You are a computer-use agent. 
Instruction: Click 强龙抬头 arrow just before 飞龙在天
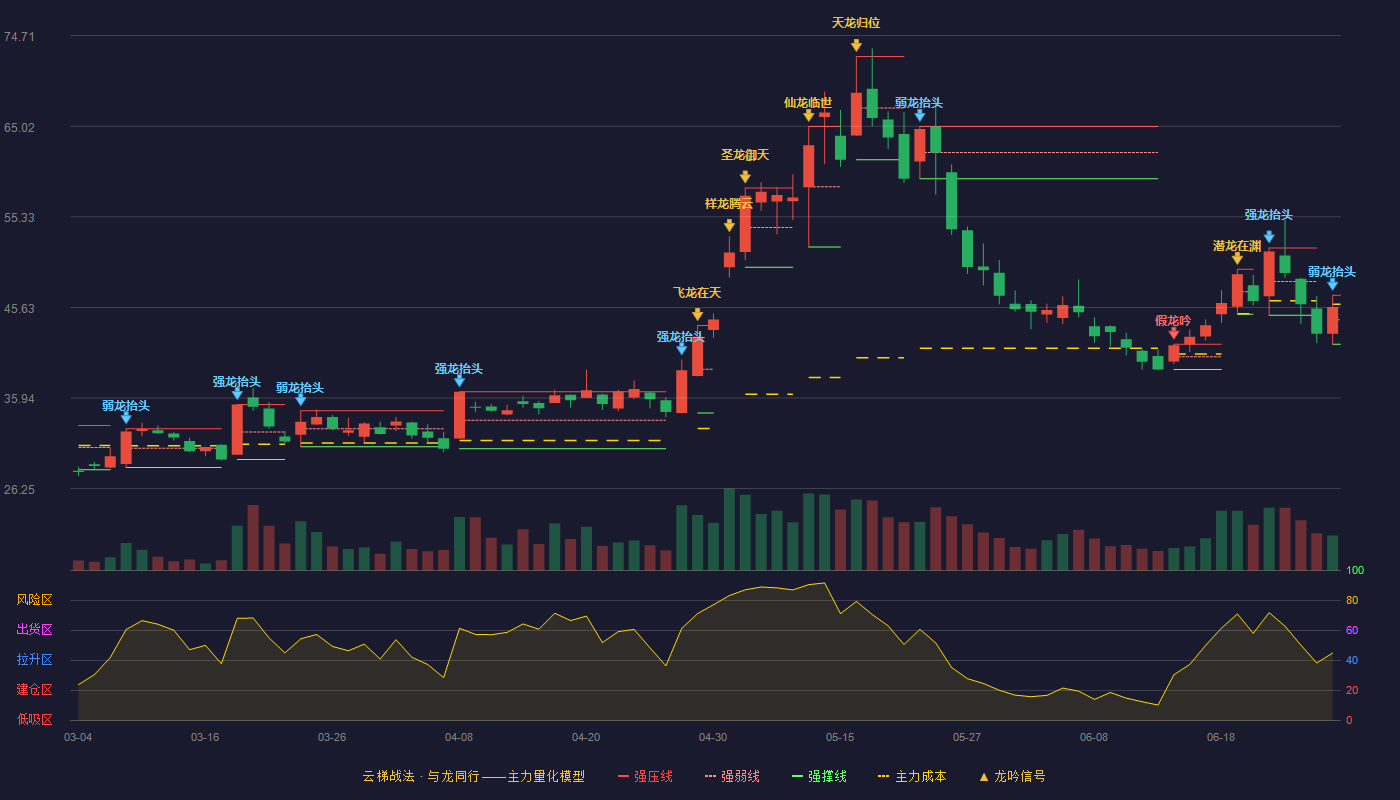681,349
